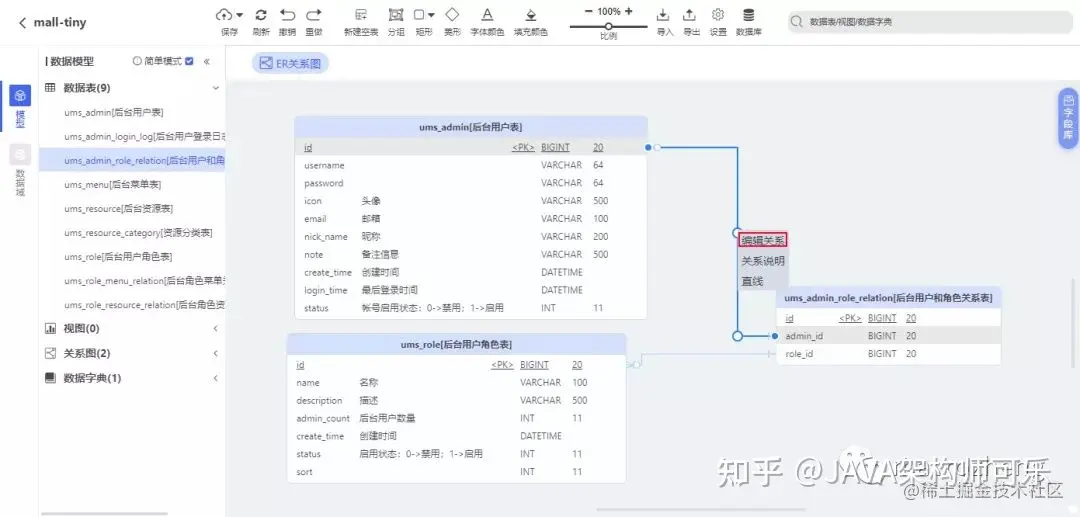Go back using arrow beside mall-tiny
This screenshot has width=1080, height=517.
click(23, 23)
